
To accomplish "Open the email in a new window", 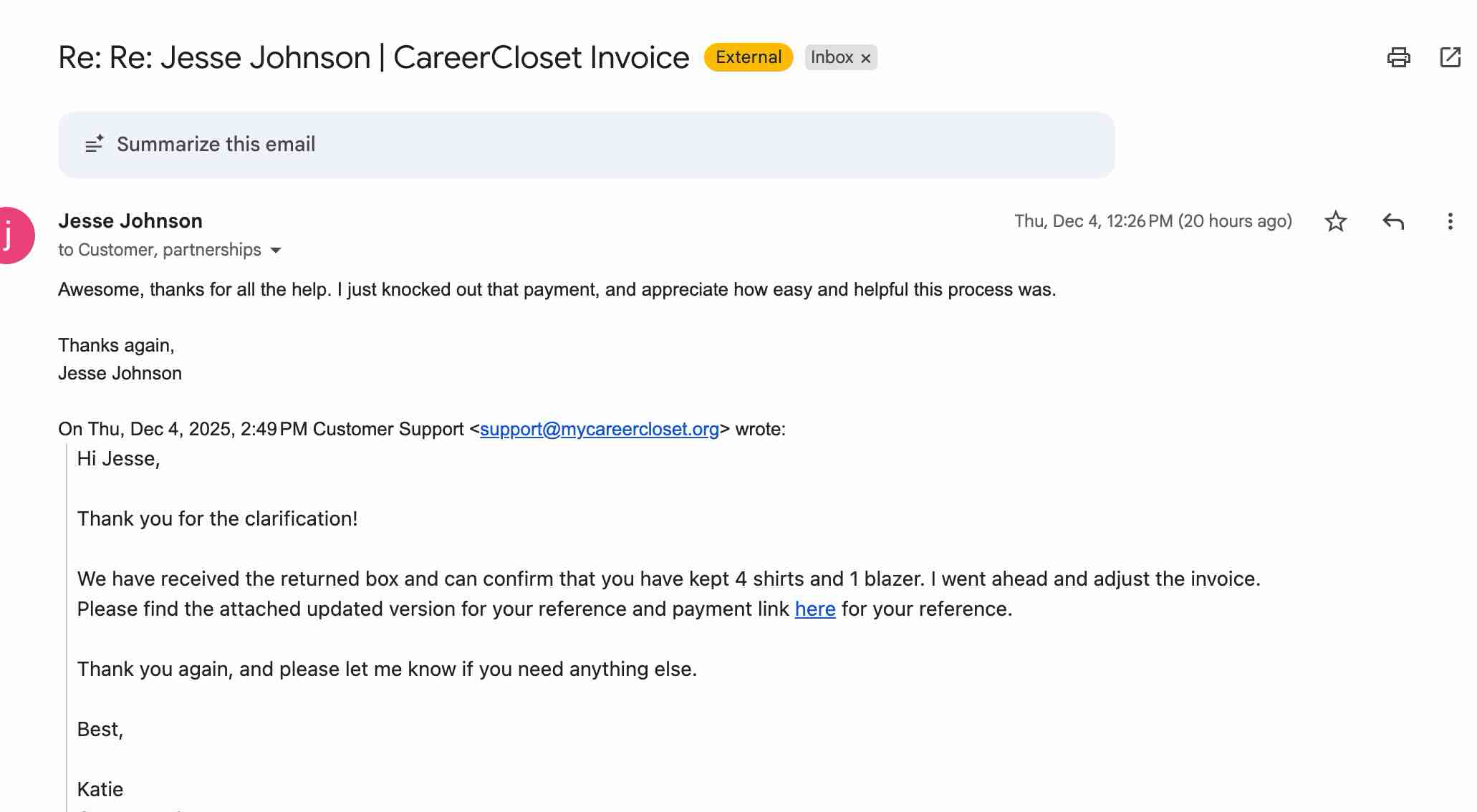I will coord(1450,57).
